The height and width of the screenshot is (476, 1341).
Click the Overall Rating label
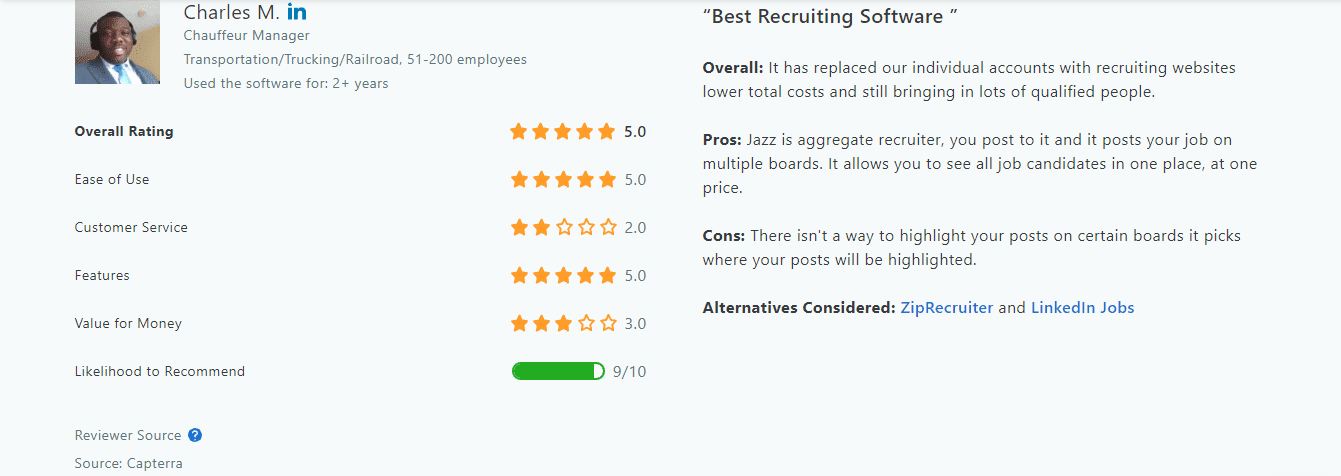pos(124,131)
